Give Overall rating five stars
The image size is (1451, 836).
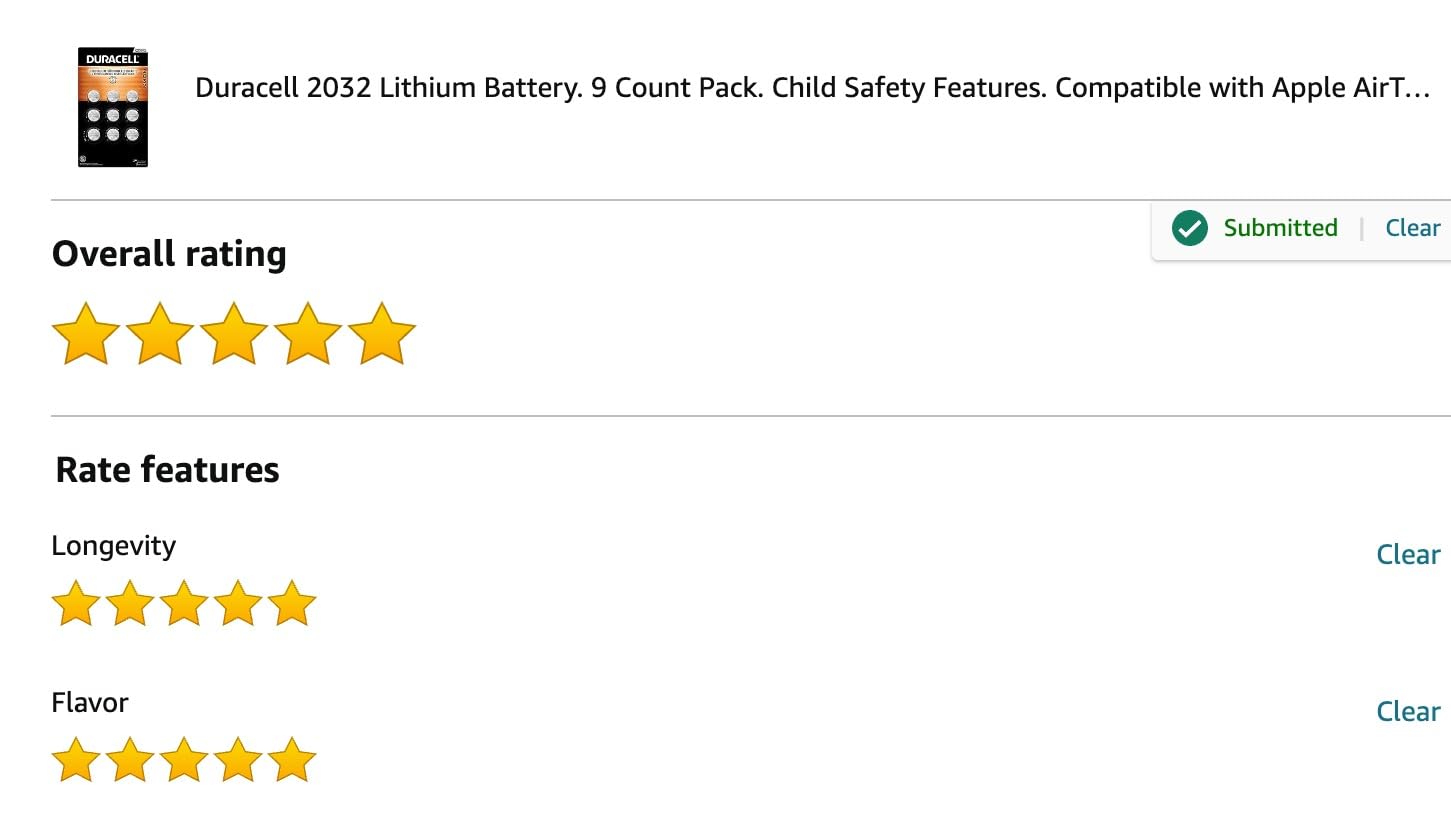coord(381,335)
